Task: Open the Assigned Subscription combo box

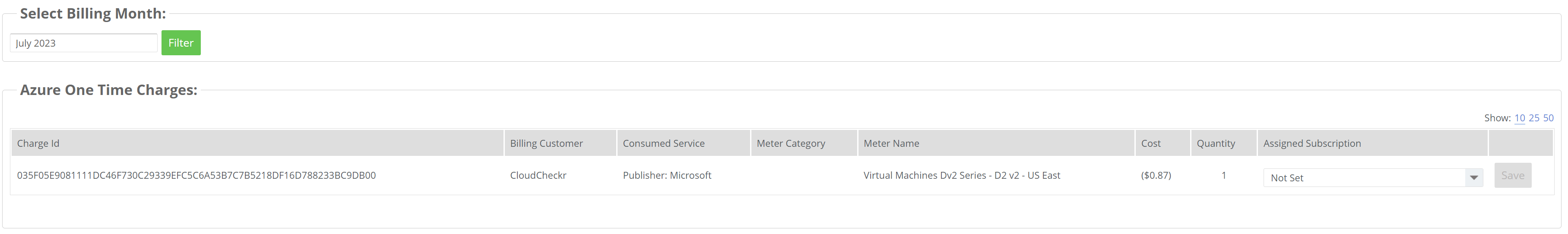Action: pos(1373,178)
